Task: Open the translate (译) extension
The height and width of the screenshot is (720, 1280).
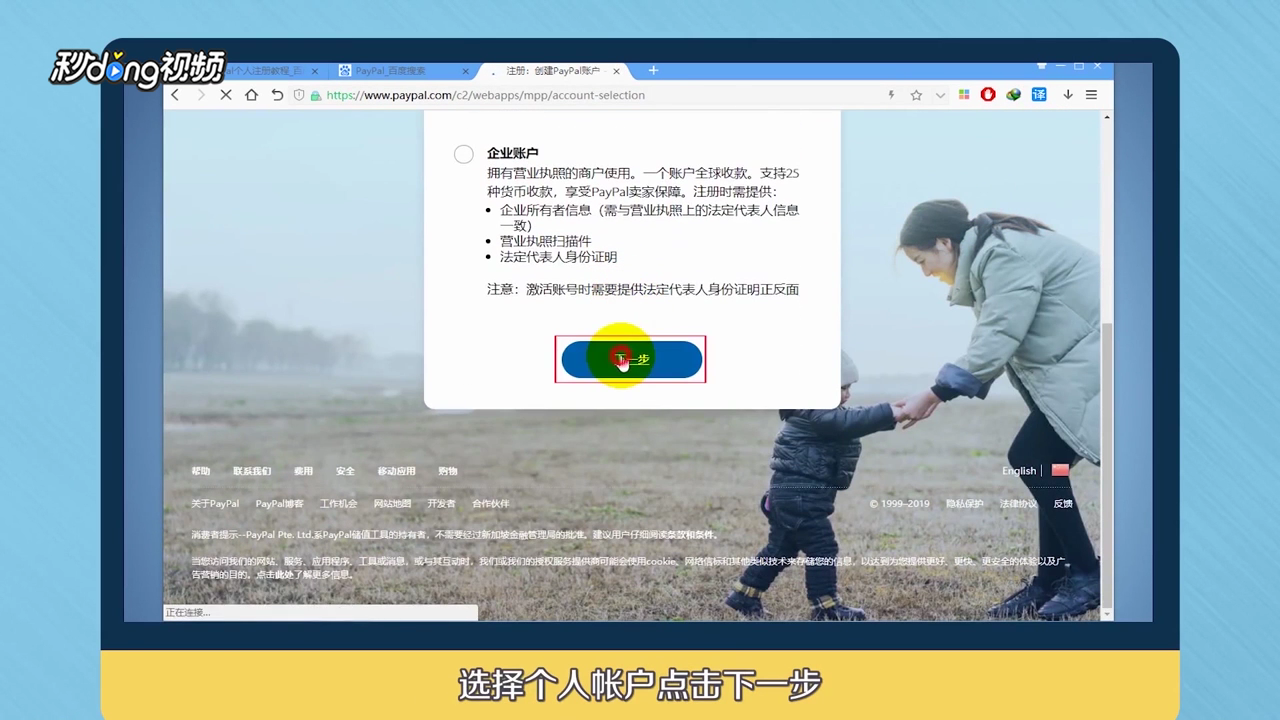Action: (x=1038, y=94)
